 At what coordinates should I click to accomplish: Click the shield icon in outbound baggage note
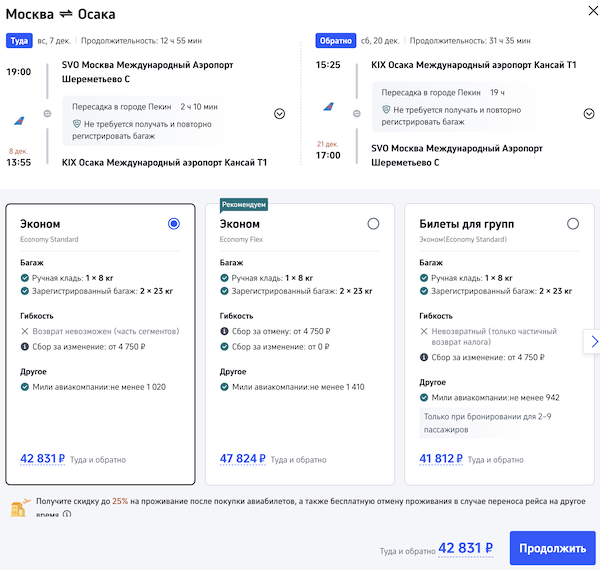75,124
